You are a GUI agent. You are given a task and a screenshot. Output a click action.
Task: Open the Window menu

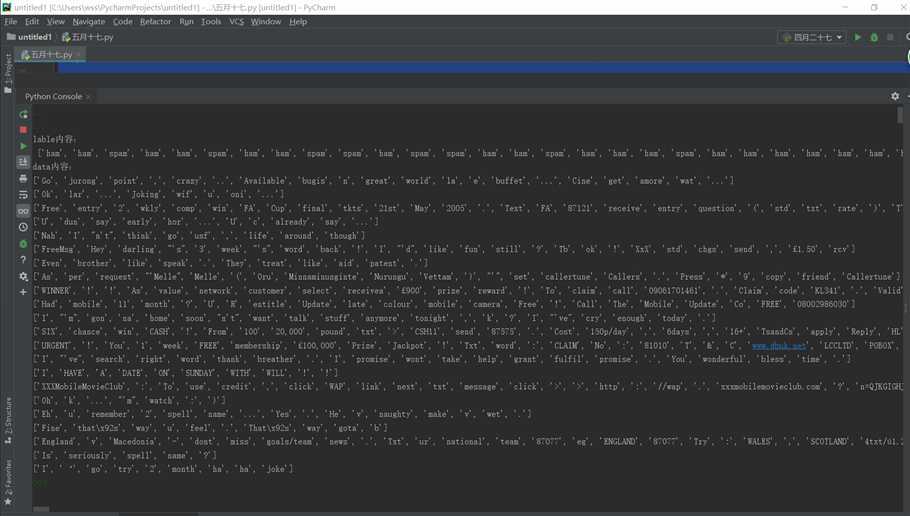point(266,21)
